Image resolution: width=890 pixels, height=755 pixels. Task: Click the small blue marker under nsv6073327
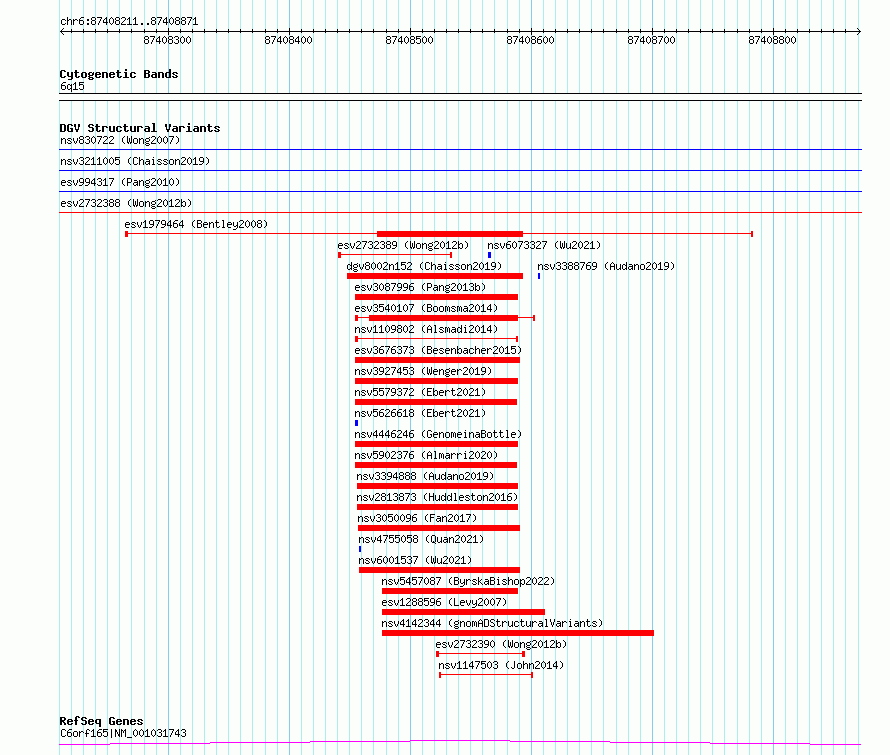(489, 255)
